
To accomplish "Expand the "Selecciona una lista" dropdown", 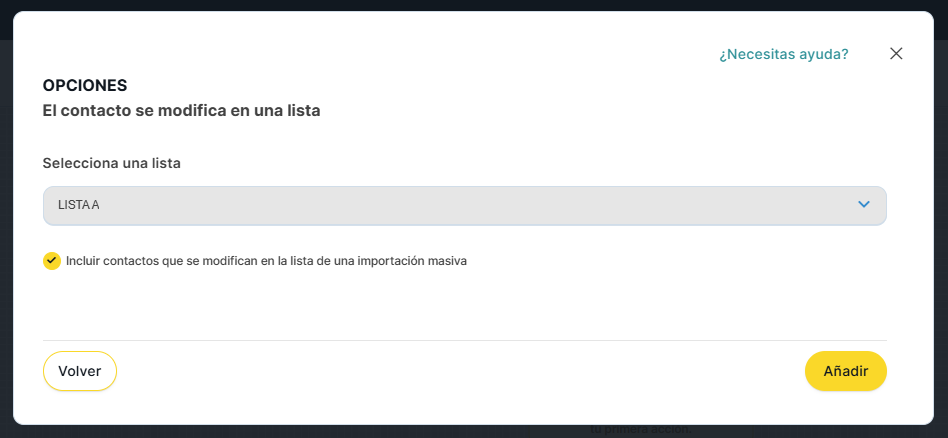I will (x=464, y=205).
